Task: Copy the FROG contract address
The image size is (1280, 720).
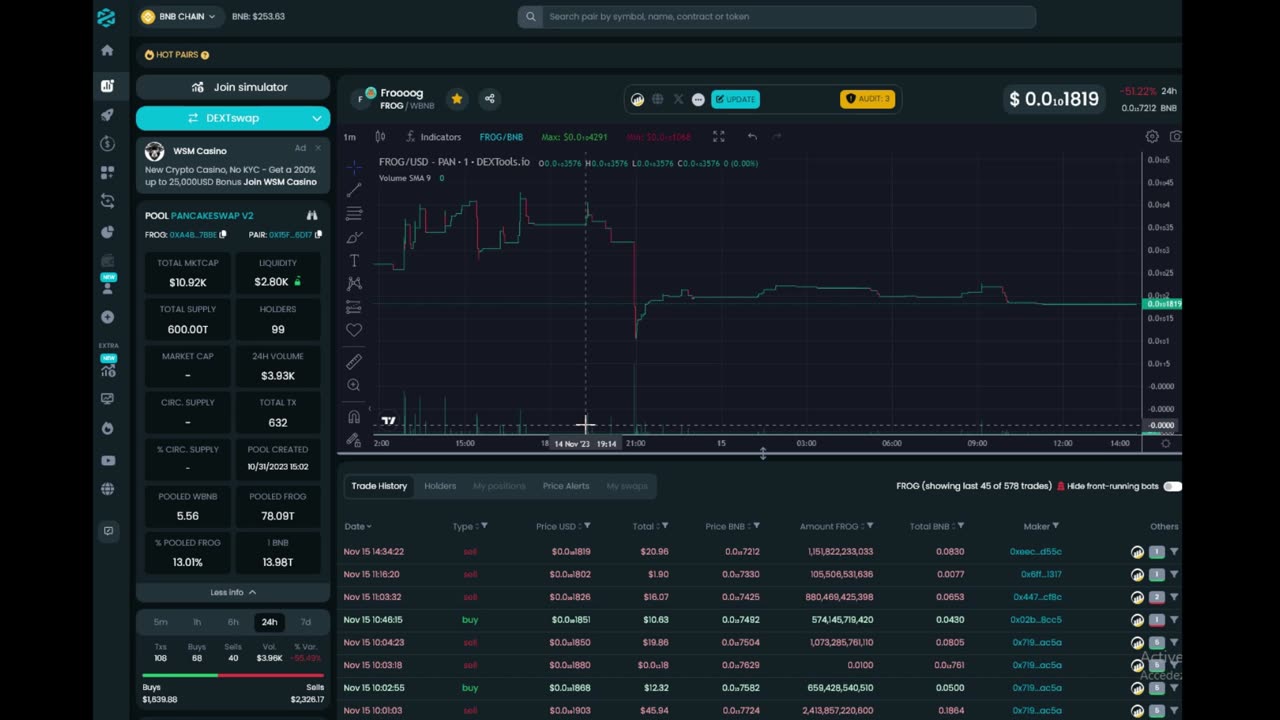Action: 223,235
